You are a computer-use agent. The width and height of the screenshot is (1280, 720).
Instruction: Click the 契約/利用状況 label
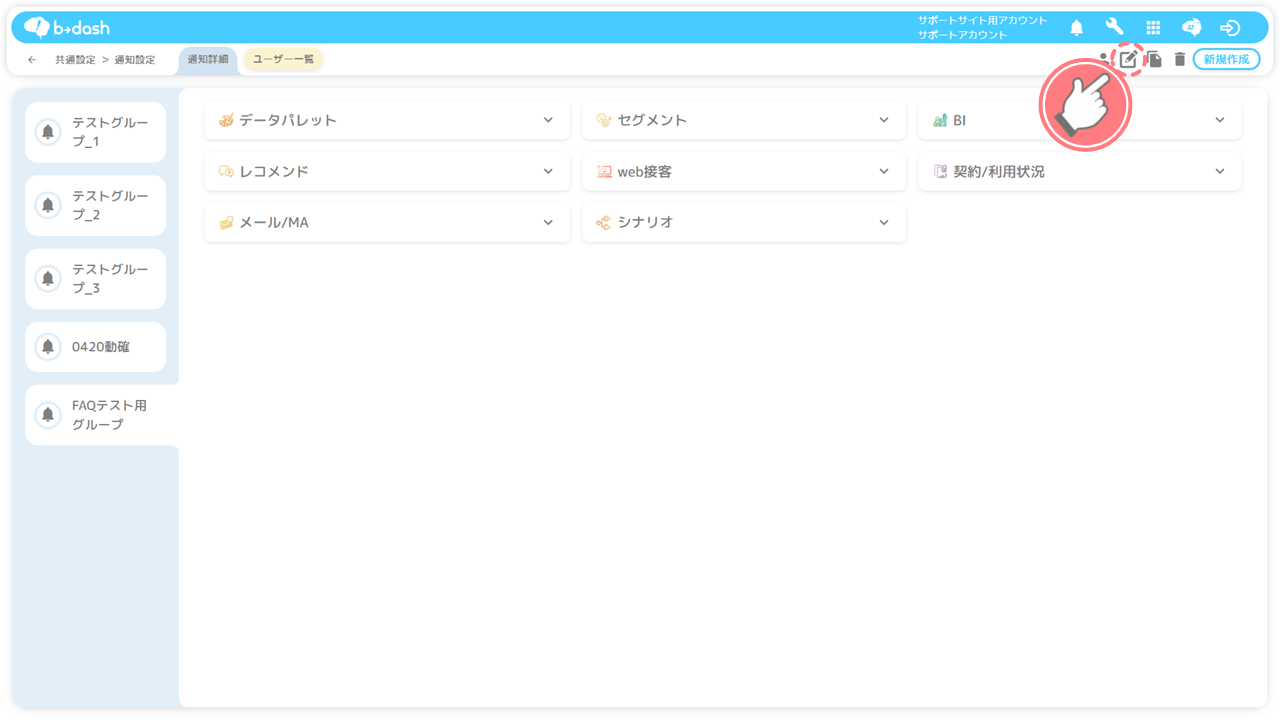pos(999,172)
